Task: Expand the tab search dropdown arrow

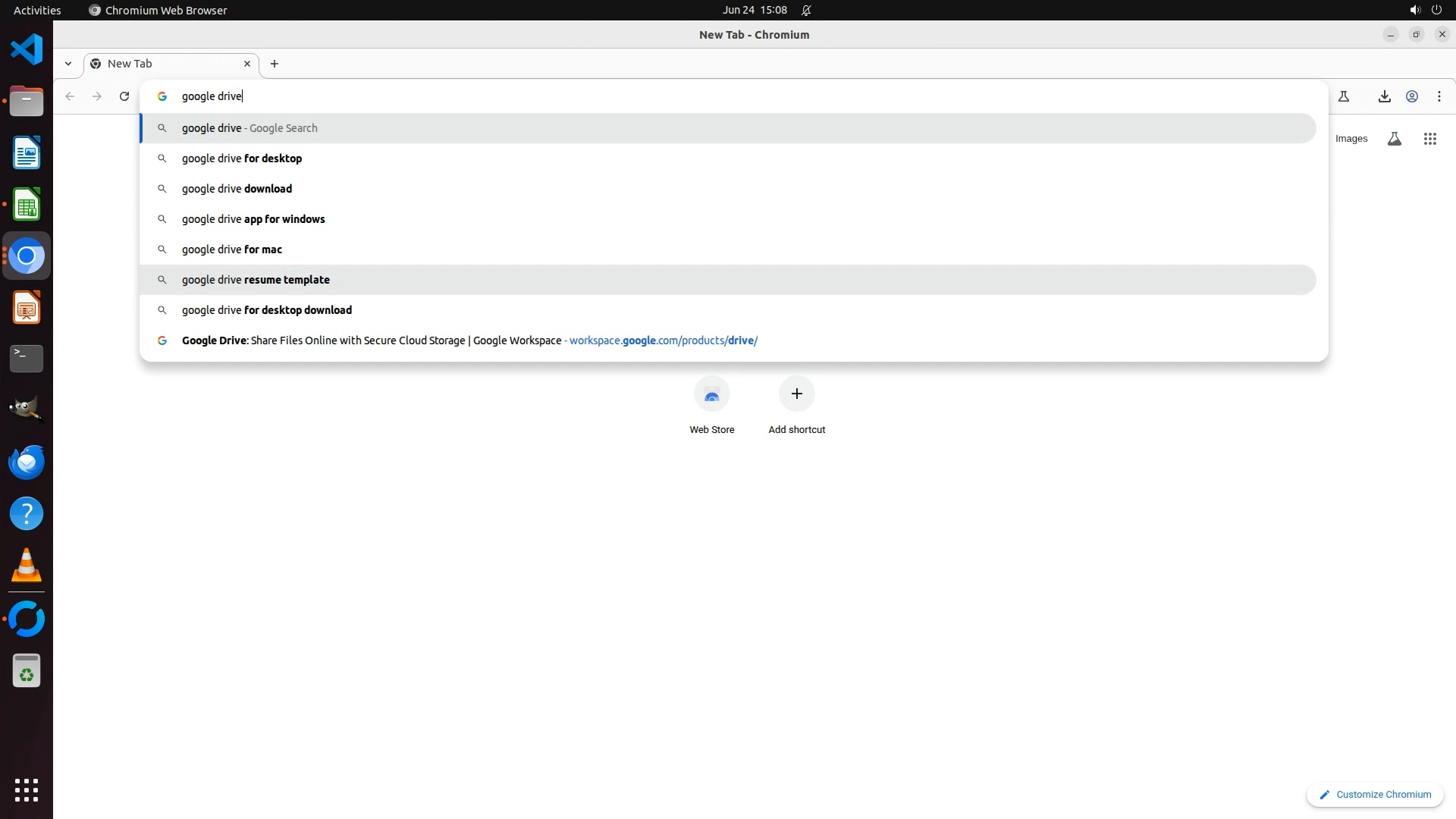Action: pos(68,64)
